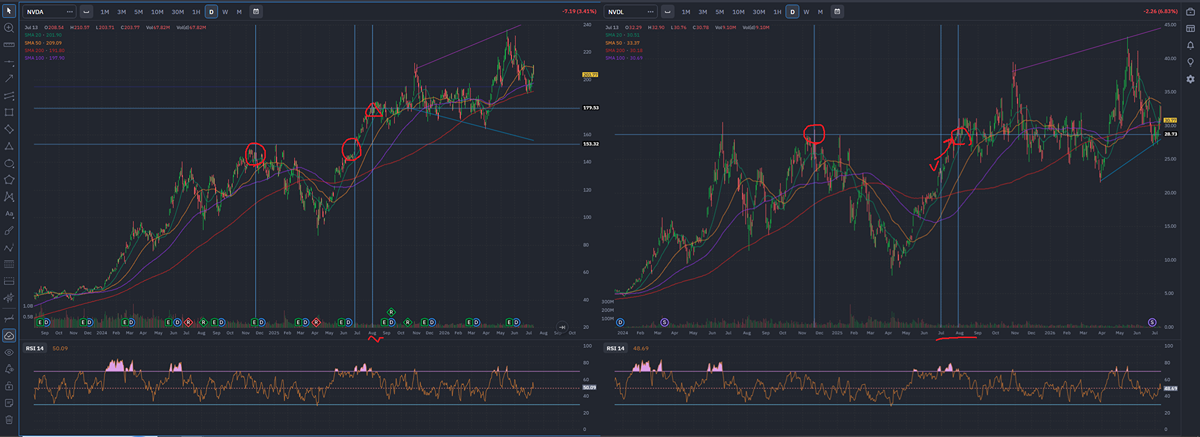Click the RSI 14 indicator label on NVDA
1200x437 pixels.
tap(35, 347)
